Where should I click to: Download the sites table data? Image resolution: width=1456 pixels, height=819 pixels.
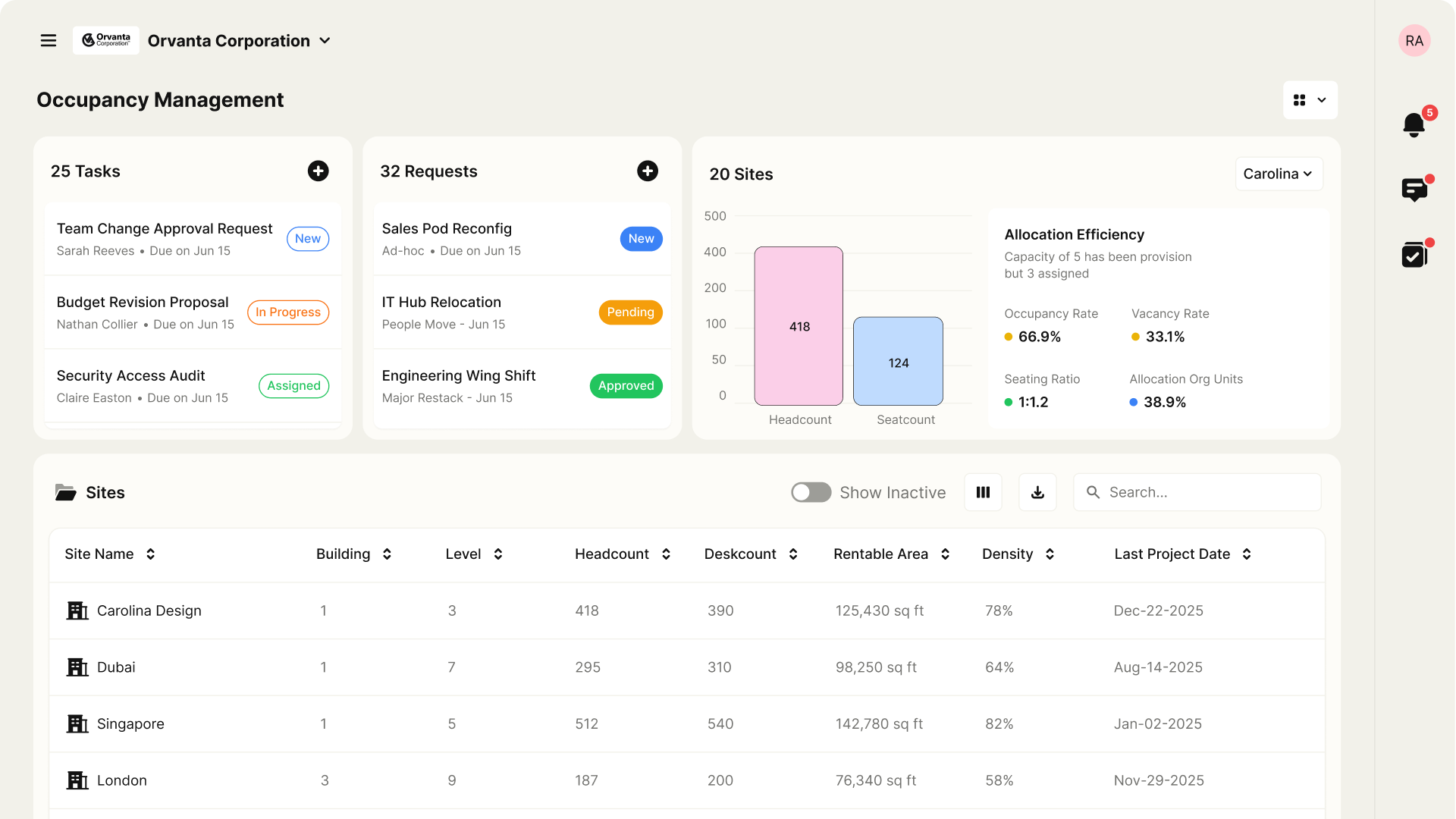click(x=1037, y=492)
